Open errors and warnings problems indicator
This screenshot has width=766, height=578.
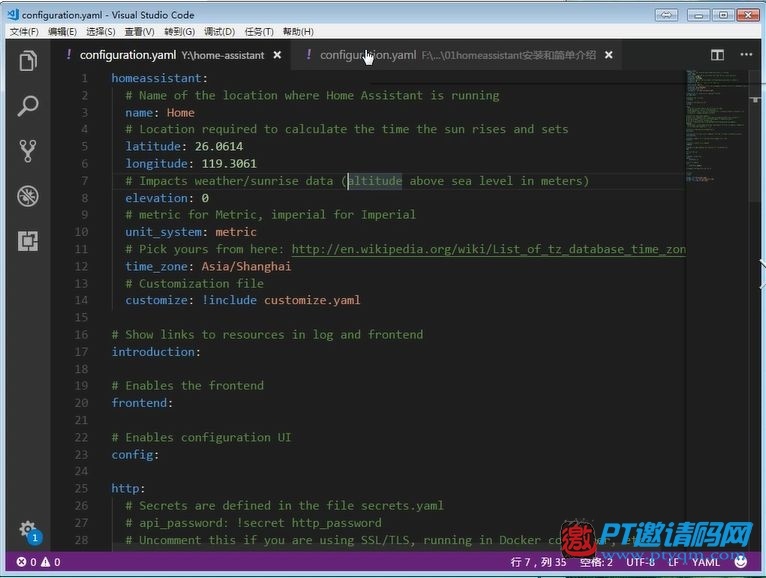[x=38, y=562]
